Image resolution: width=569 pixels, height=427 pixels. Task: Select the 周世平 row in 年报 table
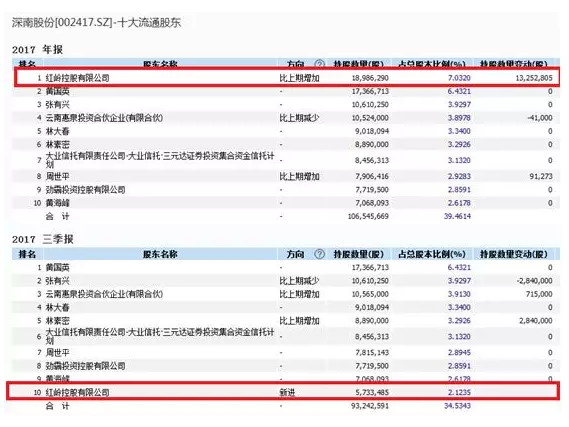click(286, 176)
